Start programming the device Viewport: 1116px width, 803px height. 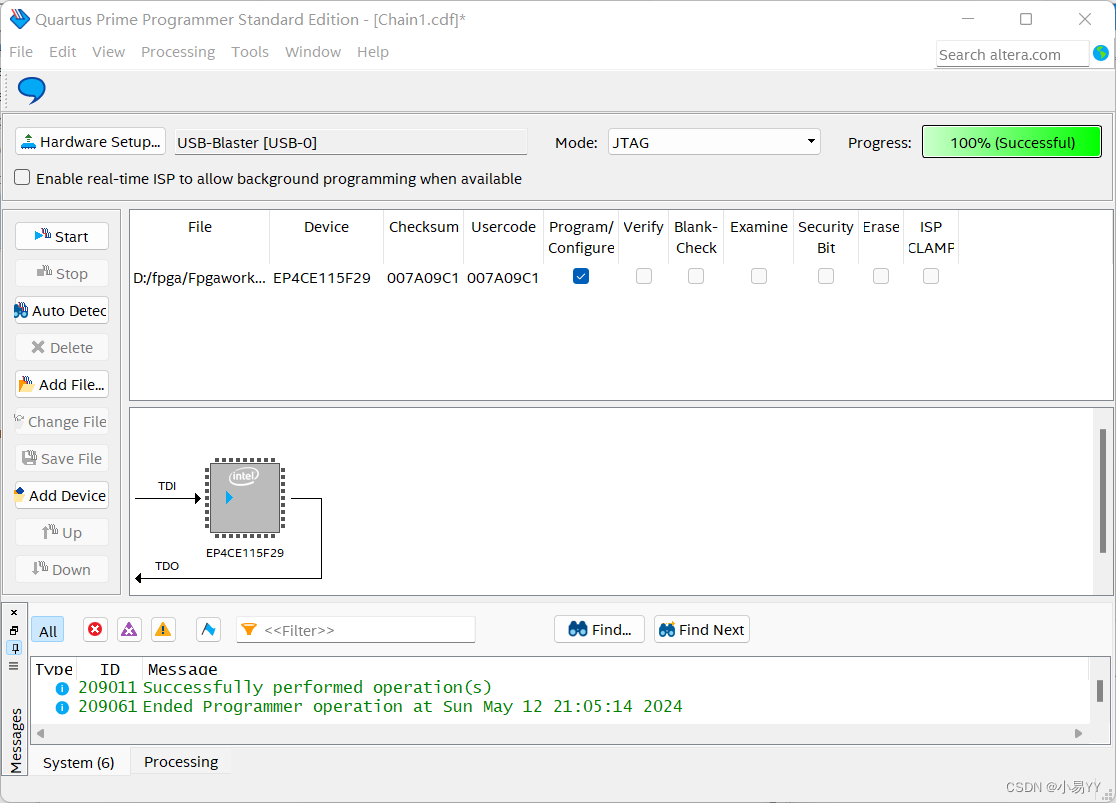62,236
